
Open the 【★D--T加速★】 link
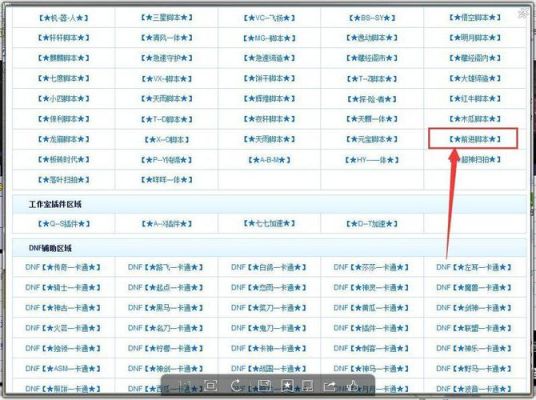click(x=372, y=224)
